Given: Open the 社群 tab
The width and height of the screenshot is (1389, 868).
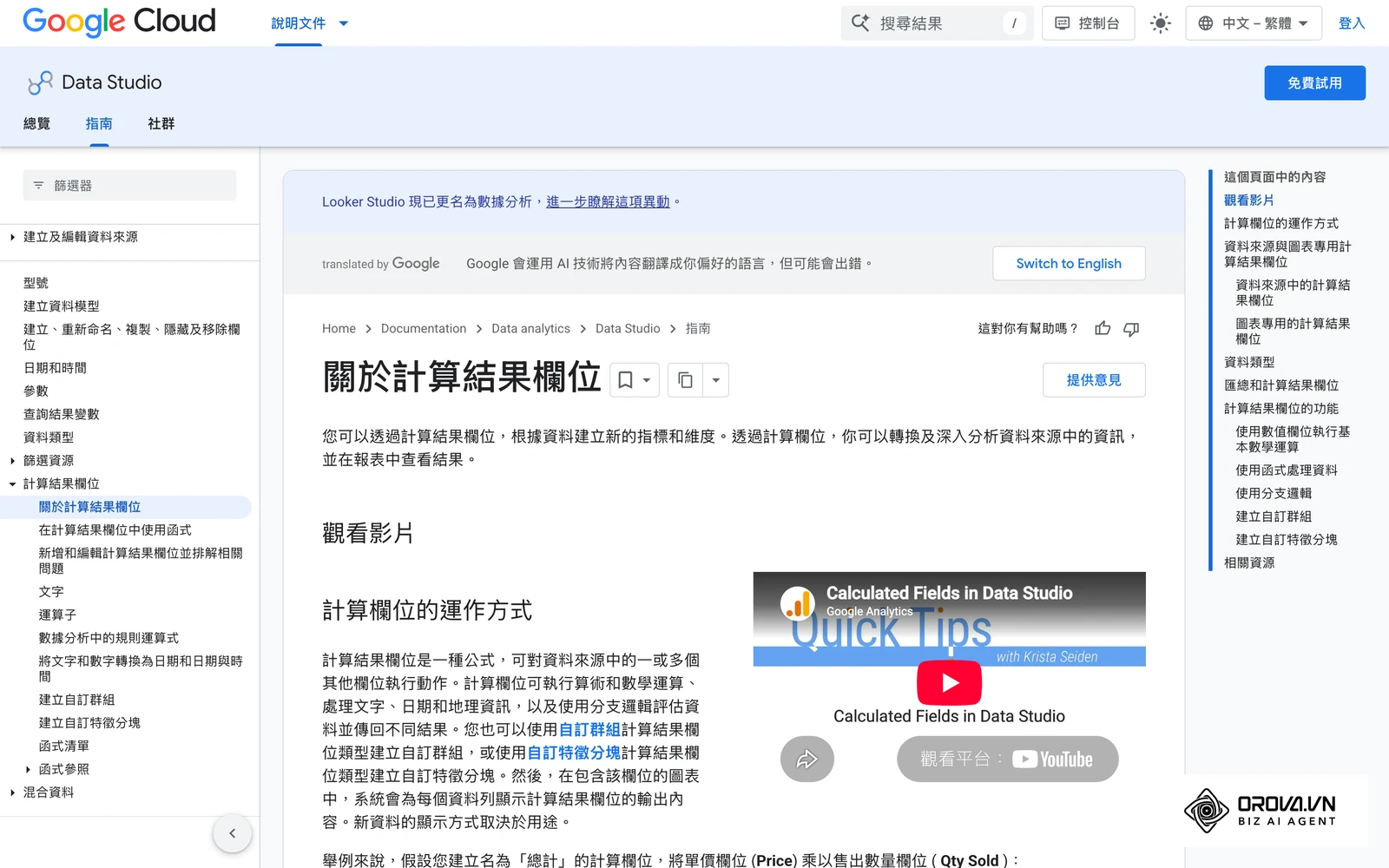Looking at the screenshot, I should click(x=161, y=124).
